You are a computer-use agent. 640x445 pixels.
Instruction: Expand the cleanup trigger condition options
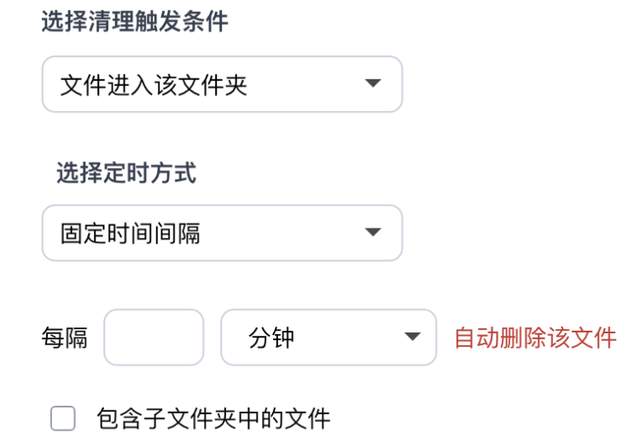click(x=221, y=84)
